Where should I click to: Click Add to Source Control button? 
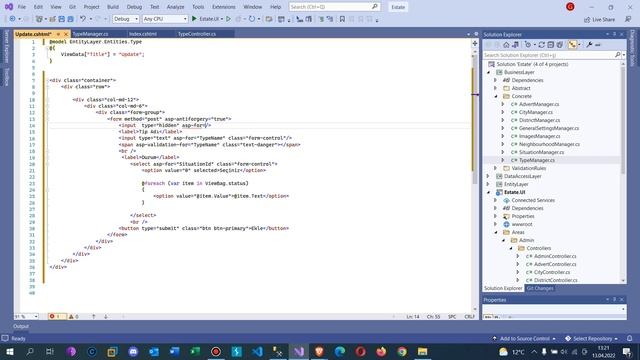[524, 338]
